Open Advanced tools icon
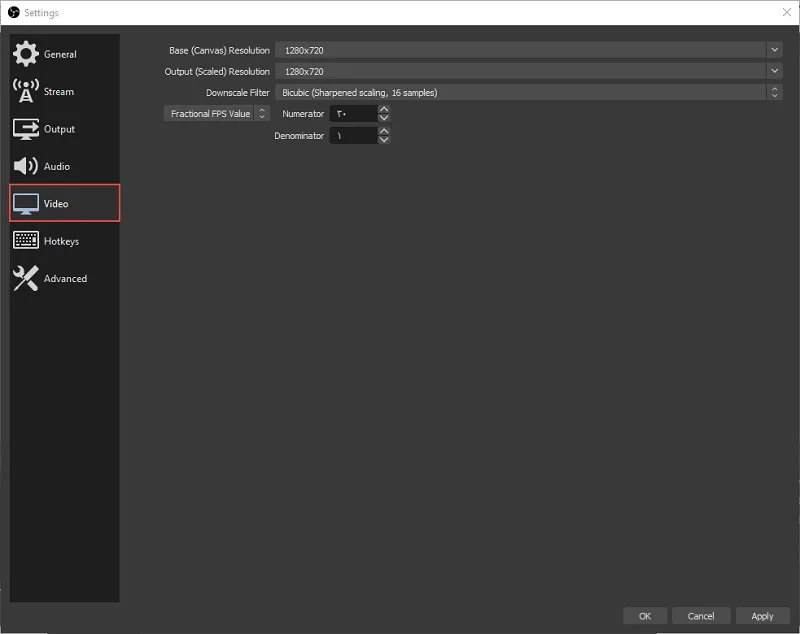 point(26,278)
